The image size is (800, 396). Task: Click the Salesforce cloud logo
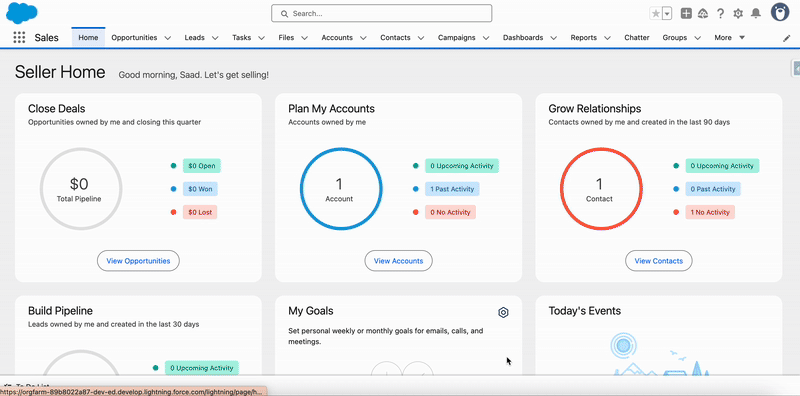click(x=21, y=13)
